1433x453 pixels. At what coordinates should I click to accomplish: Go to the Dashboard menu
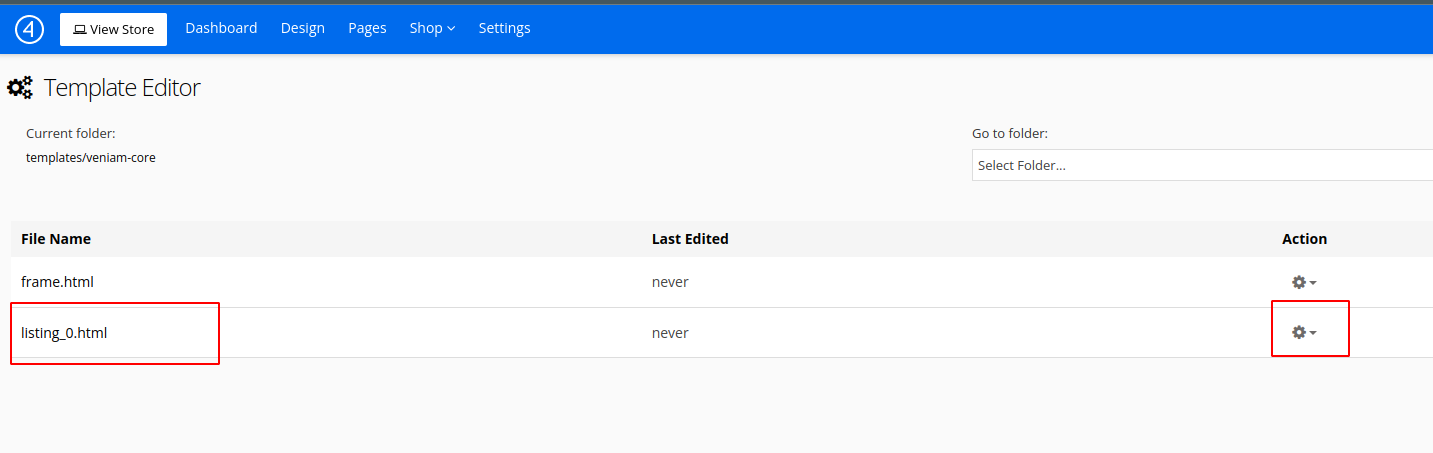point(221,28)
